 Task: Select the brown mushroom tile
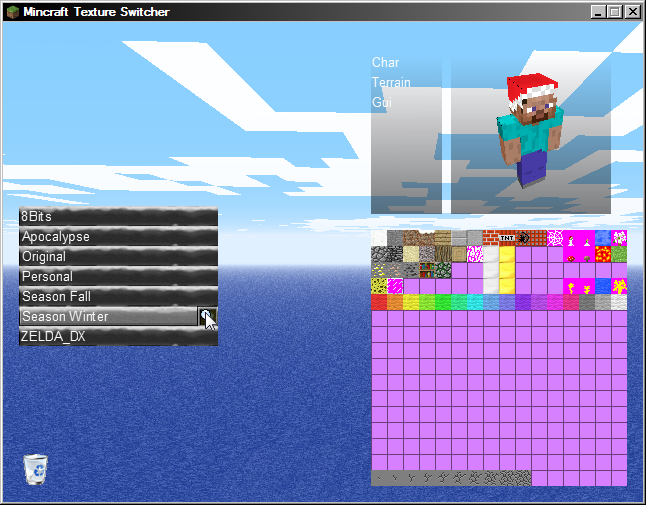pos(587,254)
